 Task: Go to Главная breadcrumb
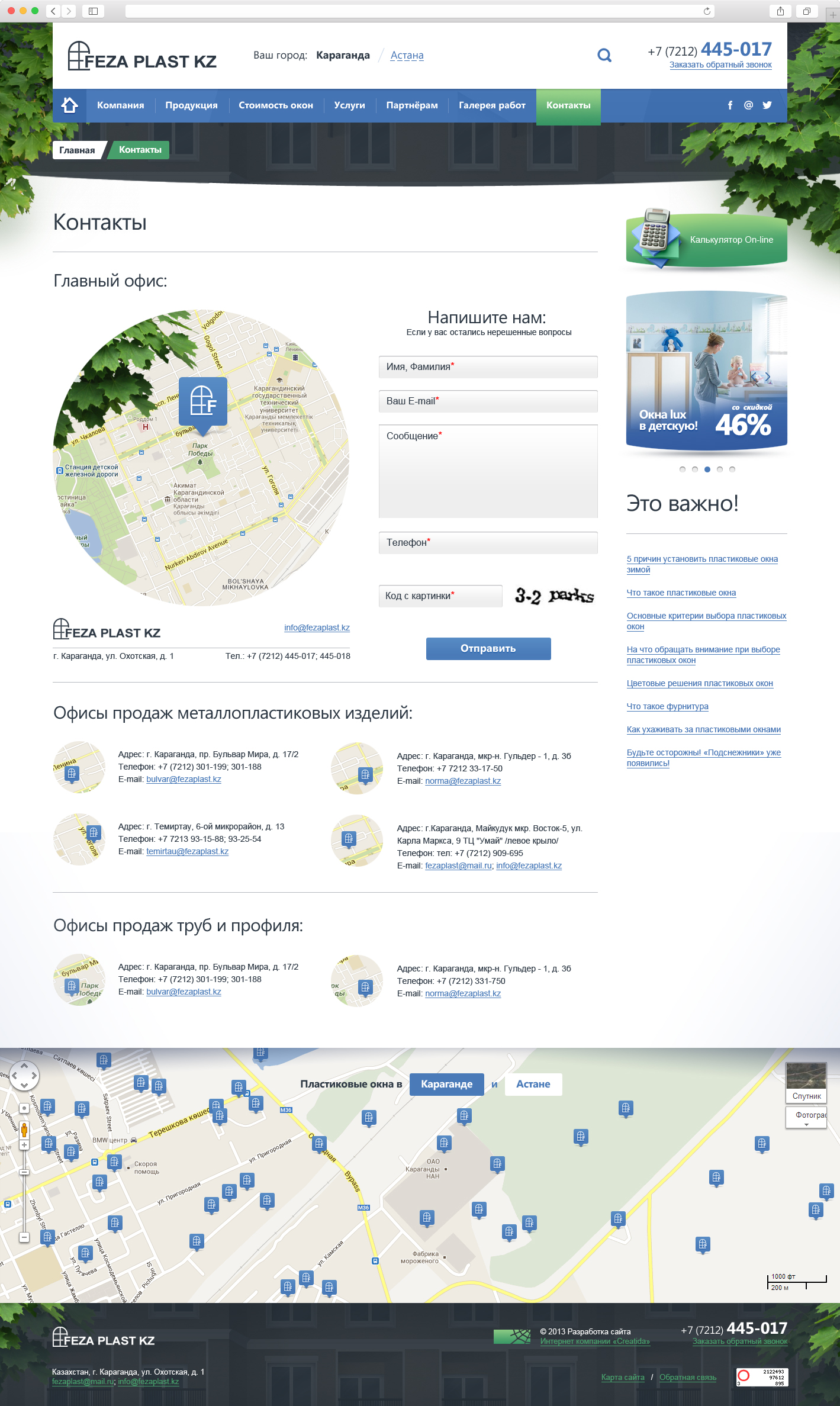[x=77, y=150]
